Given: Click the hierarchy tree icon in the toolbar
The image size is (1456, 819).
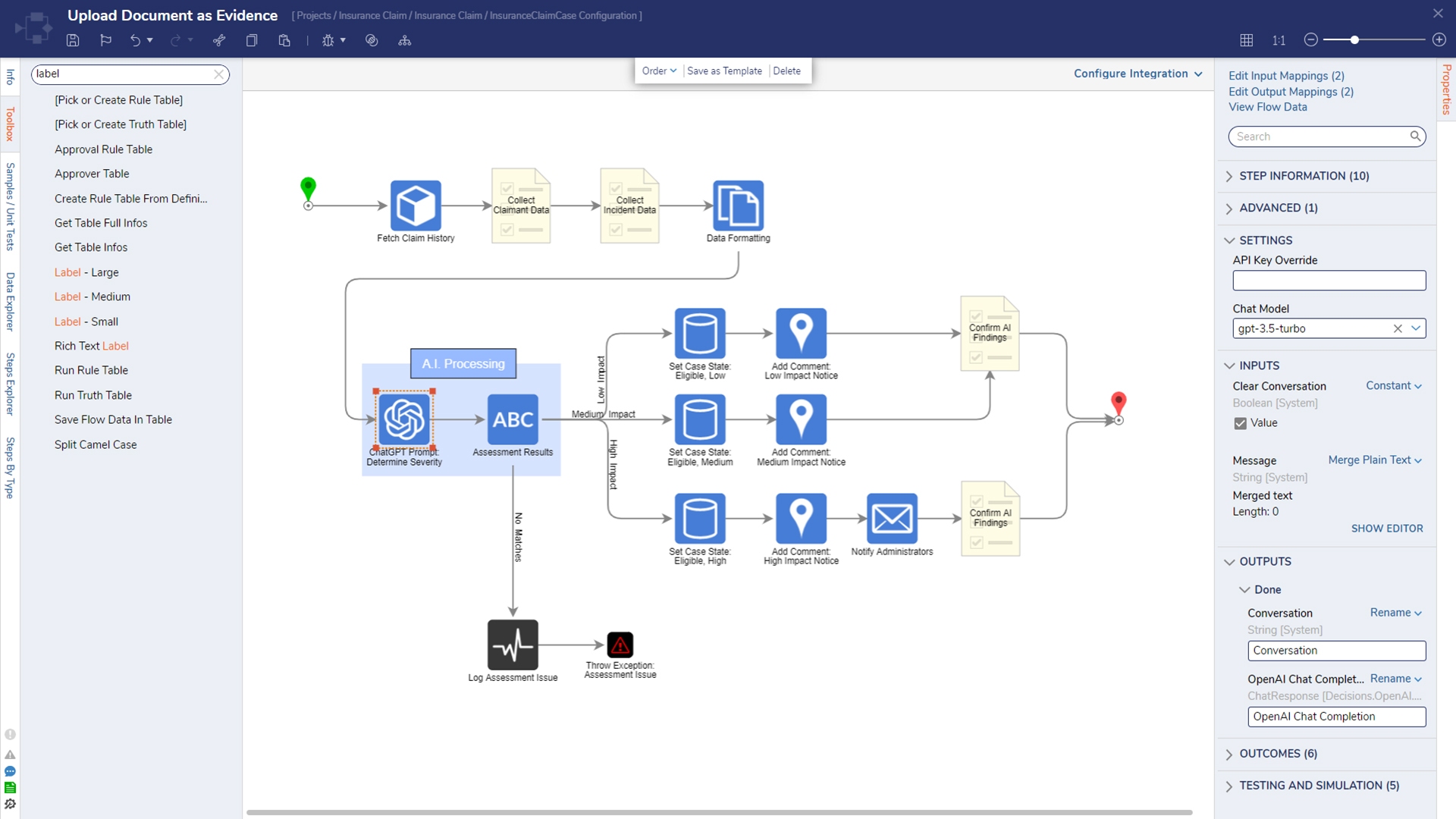Looking at the screenshot, I should [x=405, y=41].
